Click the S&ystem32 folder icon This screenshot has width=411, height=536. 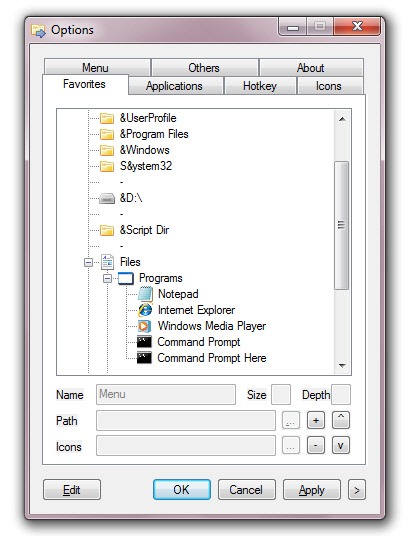point(107,166)
